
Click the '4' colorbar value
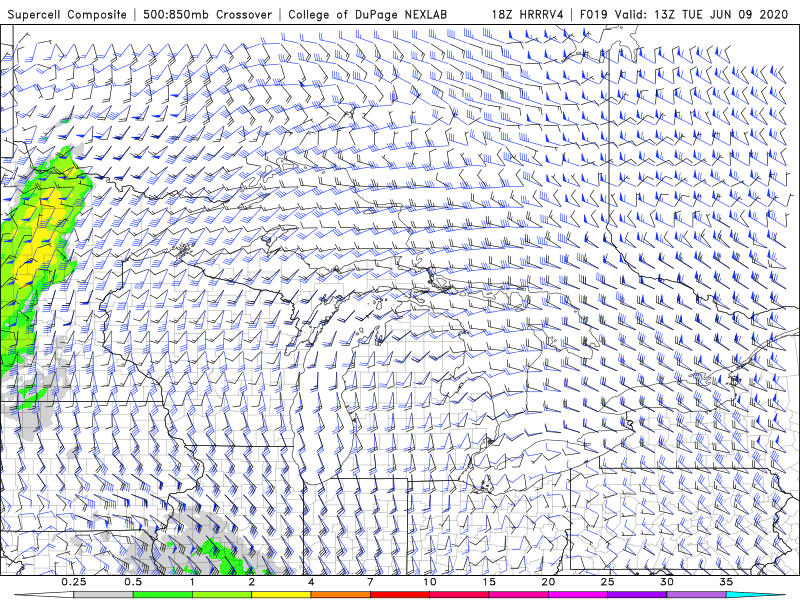311,582
